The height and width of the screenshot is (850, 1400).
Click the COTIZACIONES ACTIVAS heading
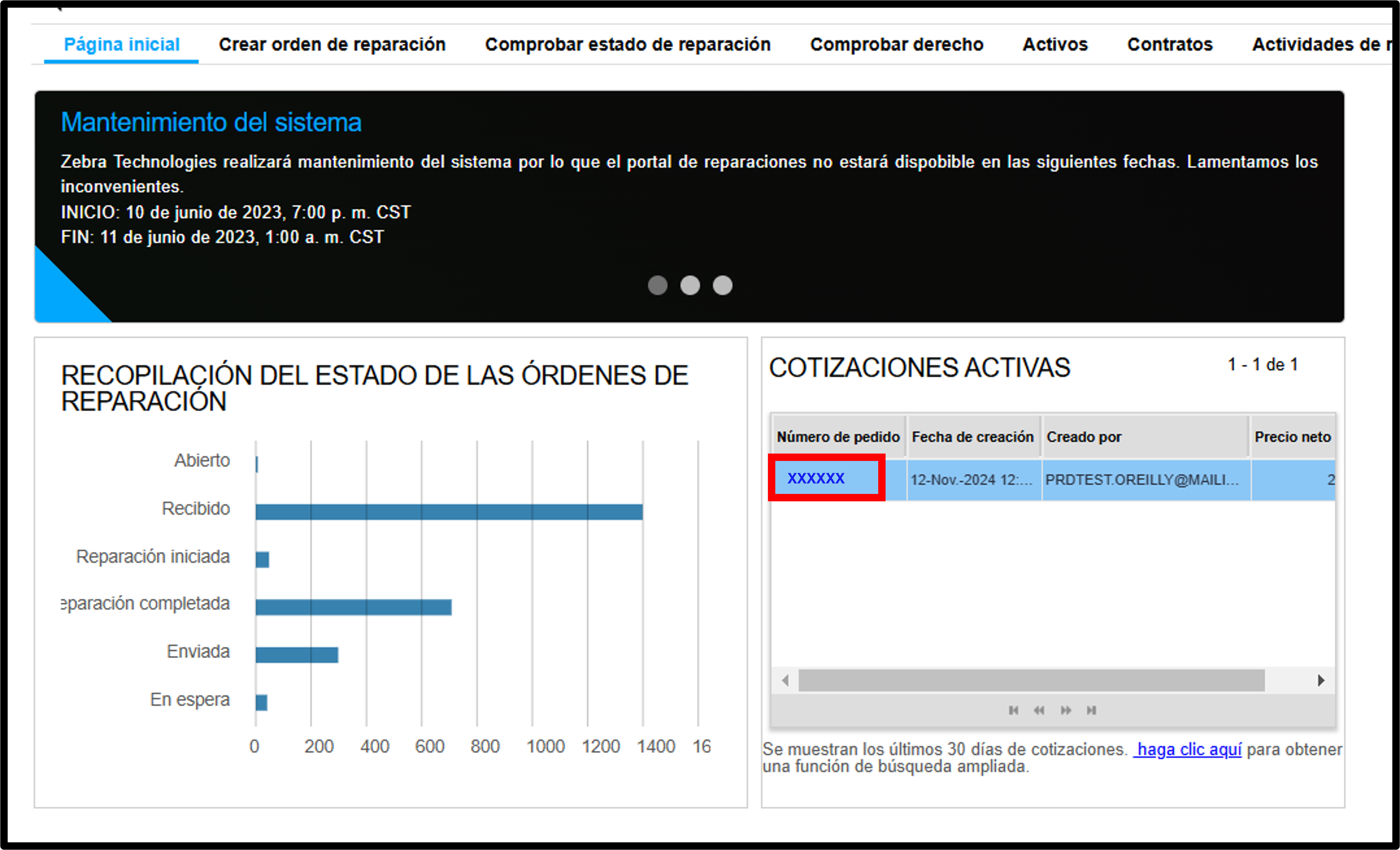[919, 368]
